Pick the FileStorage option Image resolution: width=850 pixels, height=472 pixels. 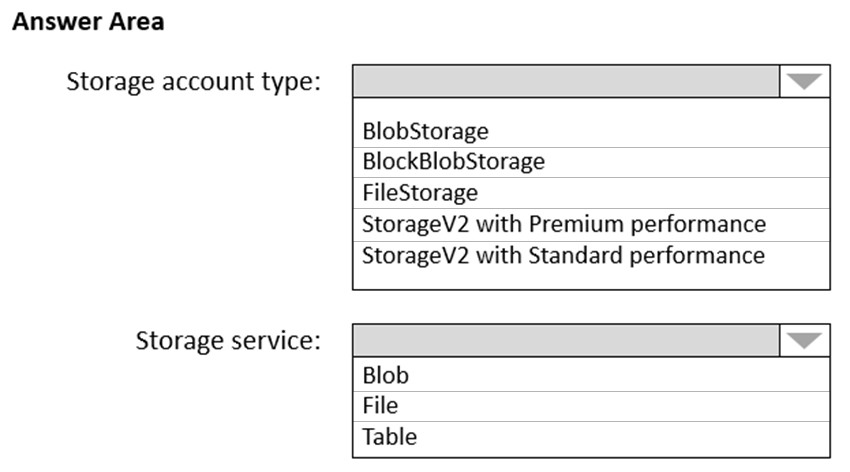pyautogui.click(x=591, y=193)
